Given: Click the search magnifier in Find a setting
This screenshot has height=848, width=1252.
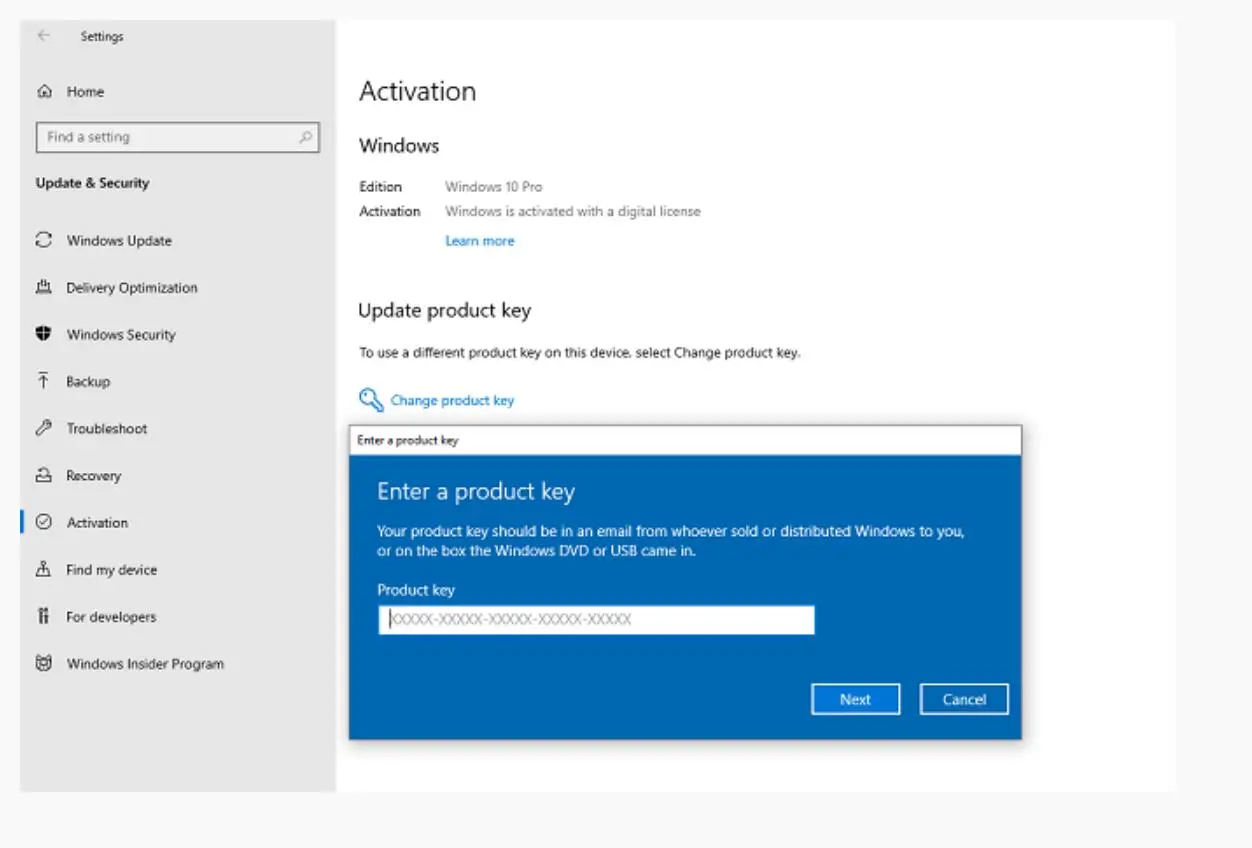Looking at the screenshot, I should click(306, 137).
